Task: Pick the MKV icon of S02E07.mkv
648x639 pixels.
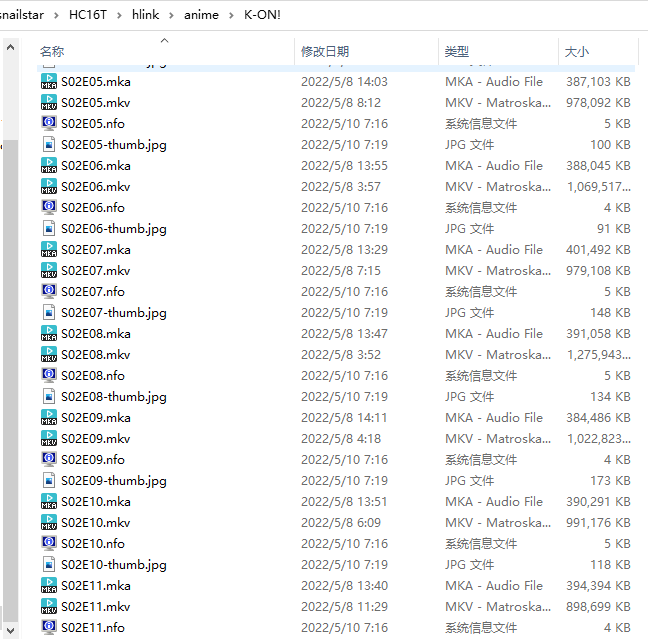Action: 49,270
